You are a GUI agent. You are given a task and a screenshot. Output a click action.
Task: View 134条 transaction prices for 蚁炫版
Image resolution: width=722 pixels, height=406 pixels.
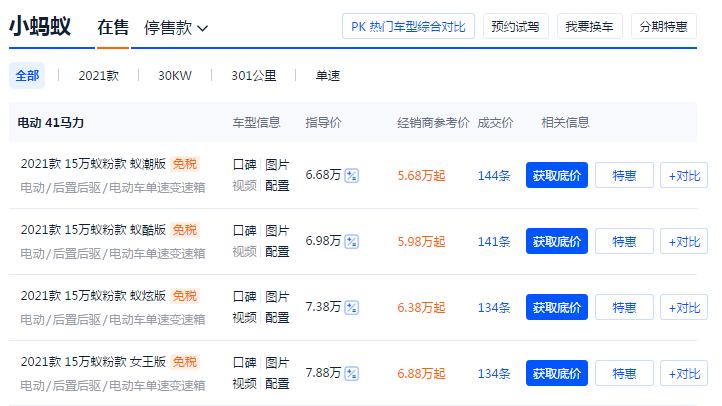tap(494, 307)
